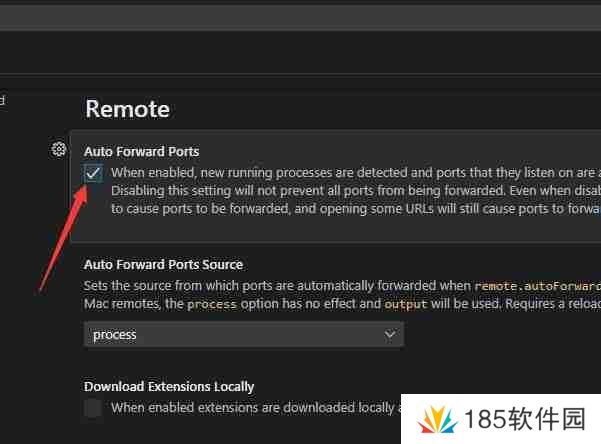Select the Auto Forward Ports setting title
Screen dimensions: 601x444
pyautogui.click(x=141, y=151)
